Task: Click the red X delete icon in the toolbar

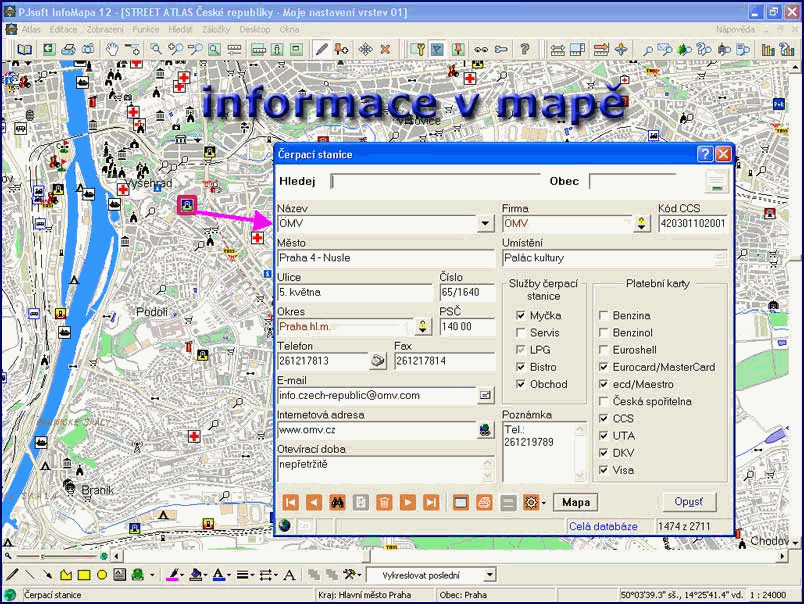Action: pyautogui.click(x=385, y=49)
